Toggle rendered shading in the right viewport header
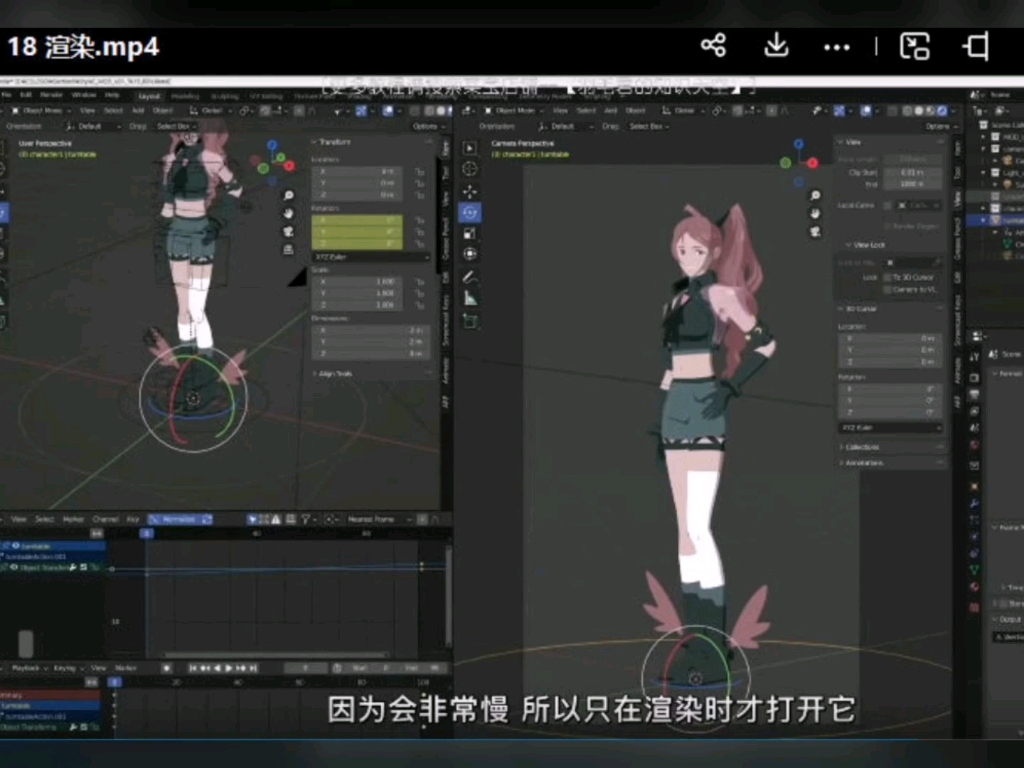 tap(942, 110)
